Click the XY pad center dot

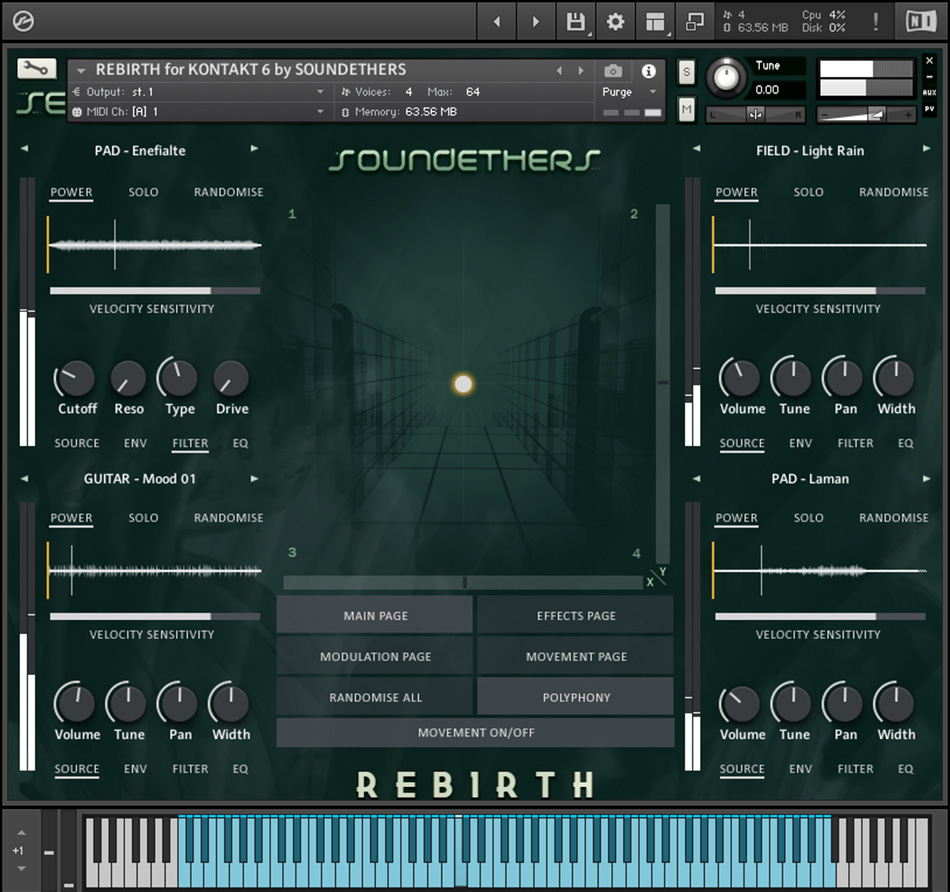pyautogui.click(x=463, y=384)
